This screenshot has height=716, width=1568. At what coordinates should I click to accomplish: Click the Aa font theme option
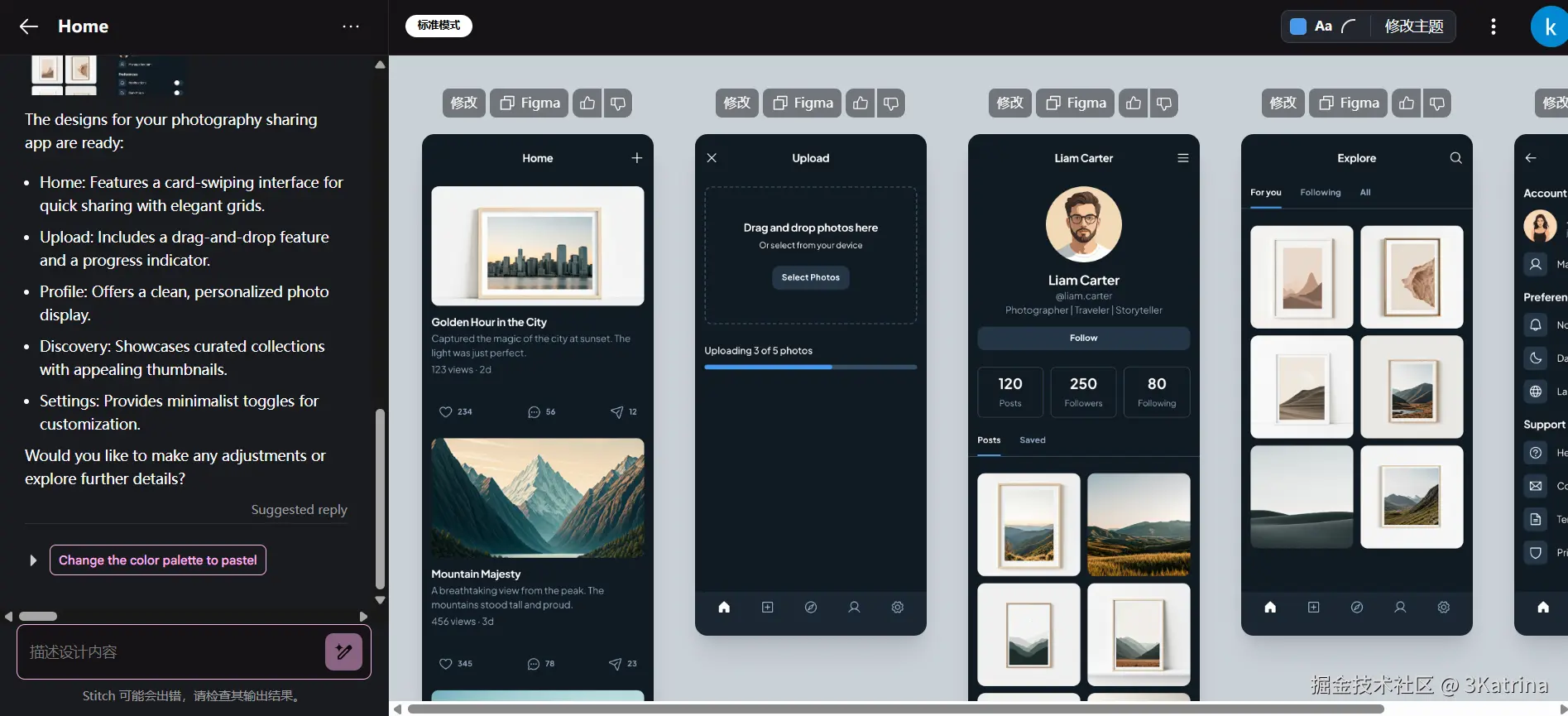1323,26
